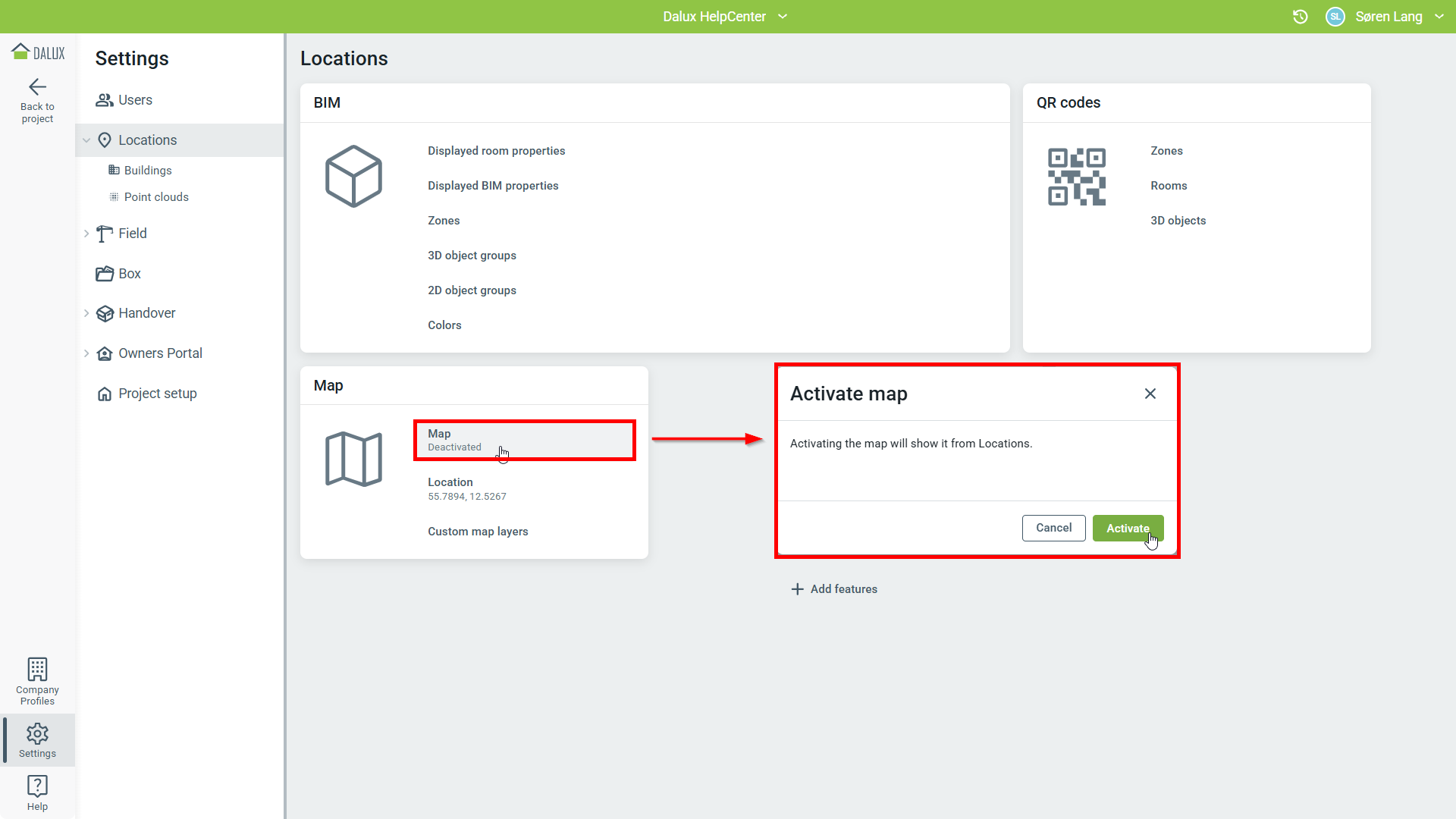The width and height of the screenshot is (1456, 819).
Task: Open Company Profiles building icon
Action: (x=37, y=669)
